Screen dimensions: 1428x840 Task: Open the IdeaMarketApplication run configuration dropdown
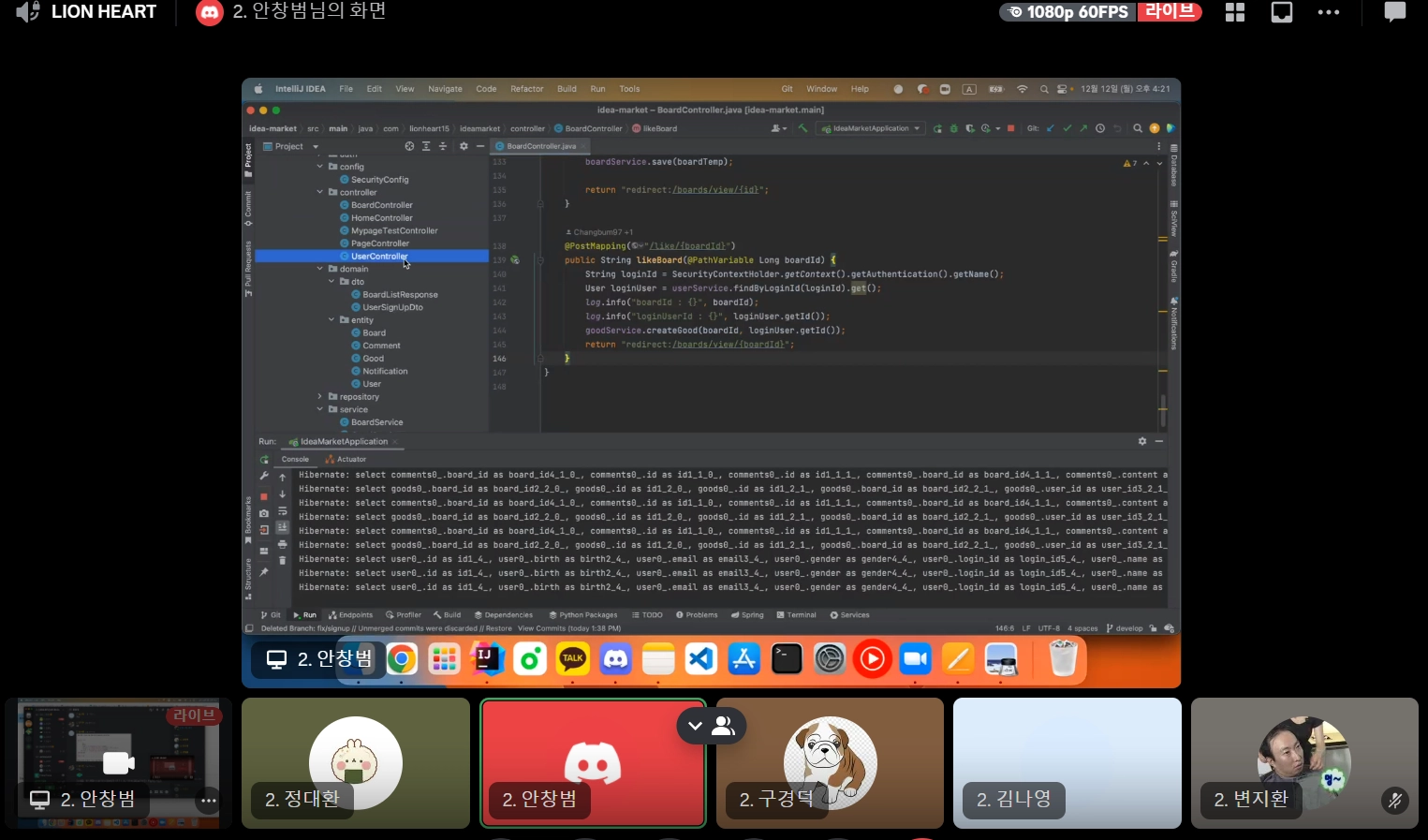point(871,128)
